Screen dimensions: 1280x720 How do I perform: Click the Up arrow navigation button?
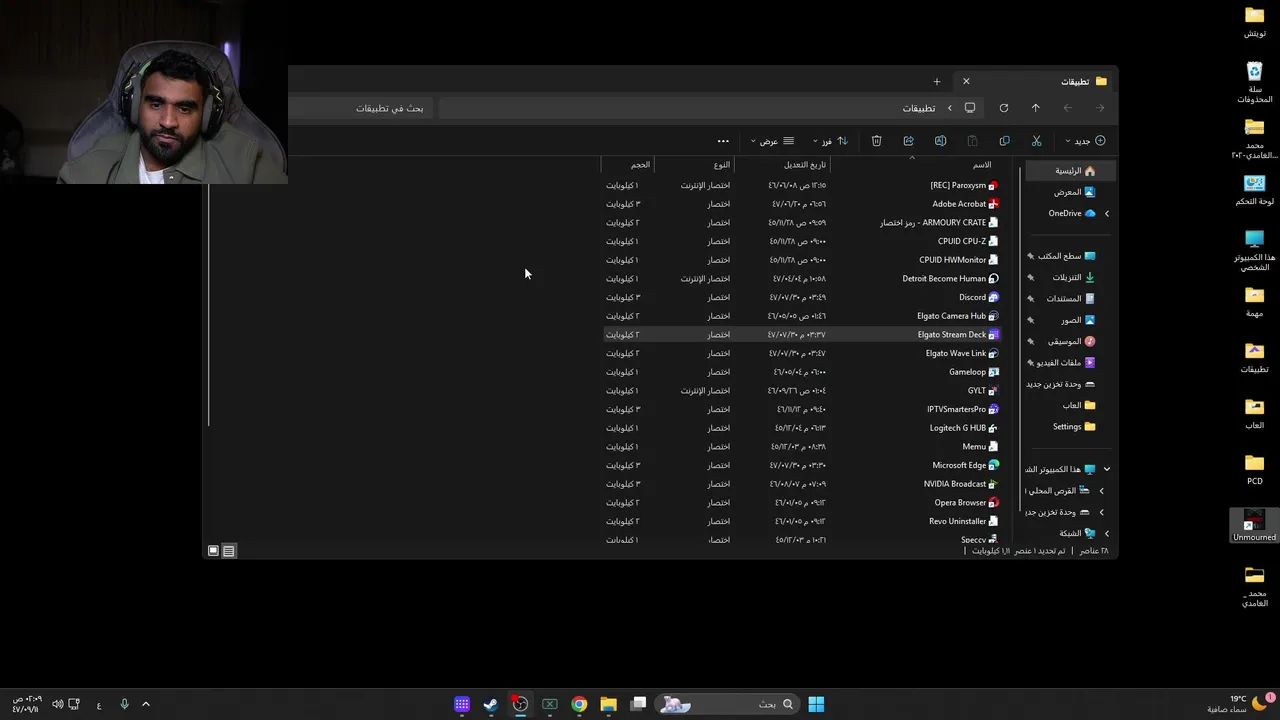tap(1035, 108)
